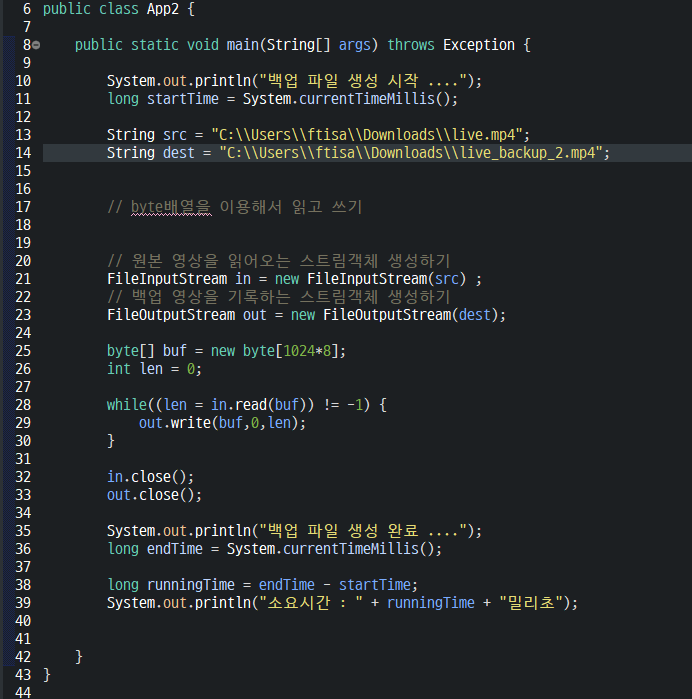The image size is (692, 699).
Task: Click "startTime" declaration on line 11
Action: (183, 99)
